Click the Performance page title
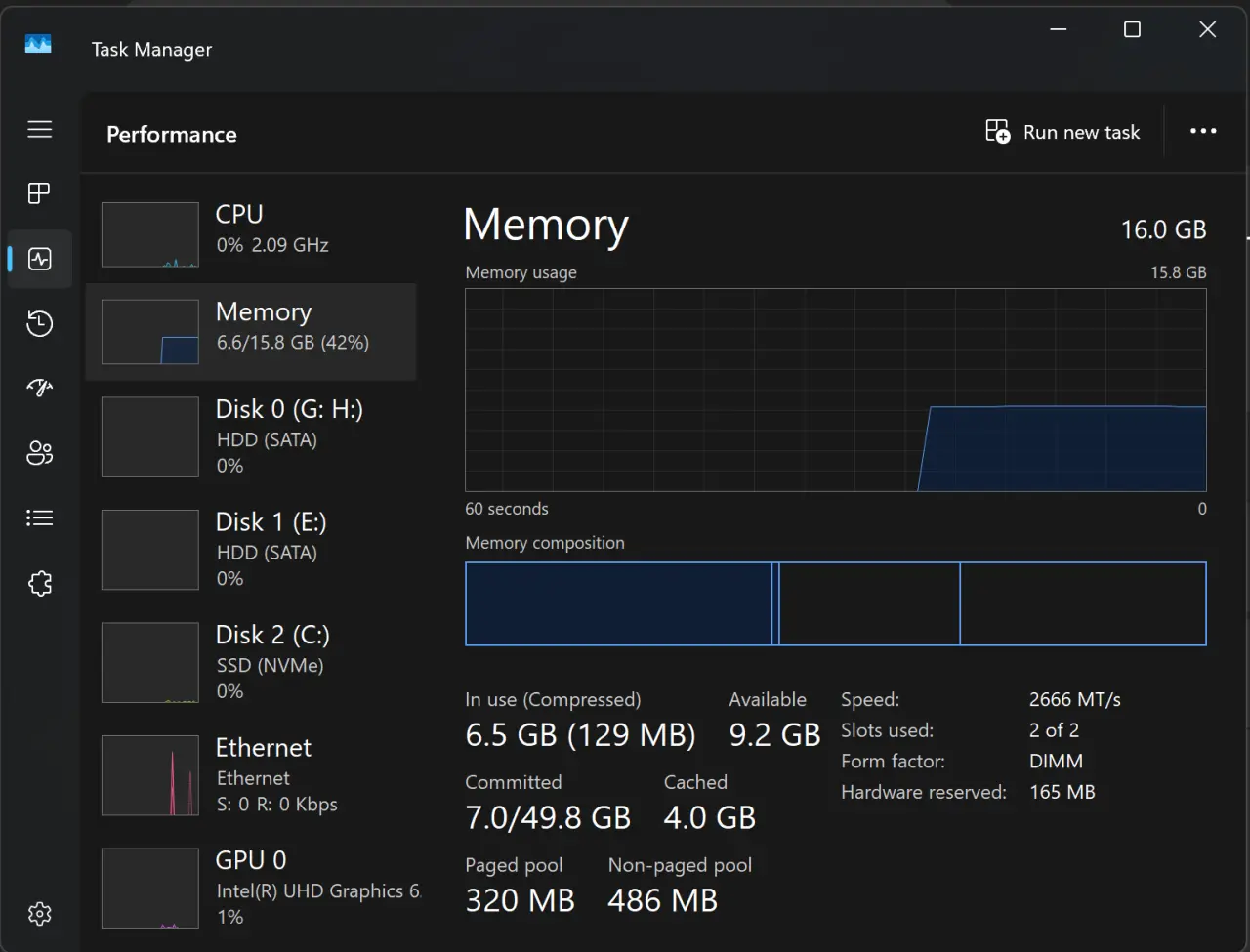Screen dimensions: 1250x952 [x=172, y=135]
